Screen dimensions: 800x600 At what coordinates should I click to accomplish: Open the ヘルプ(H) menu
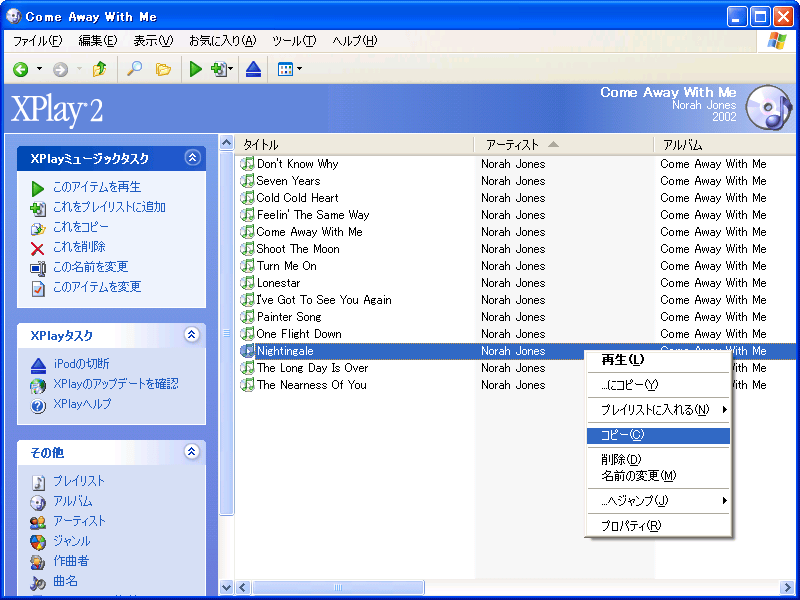point(355,41)
